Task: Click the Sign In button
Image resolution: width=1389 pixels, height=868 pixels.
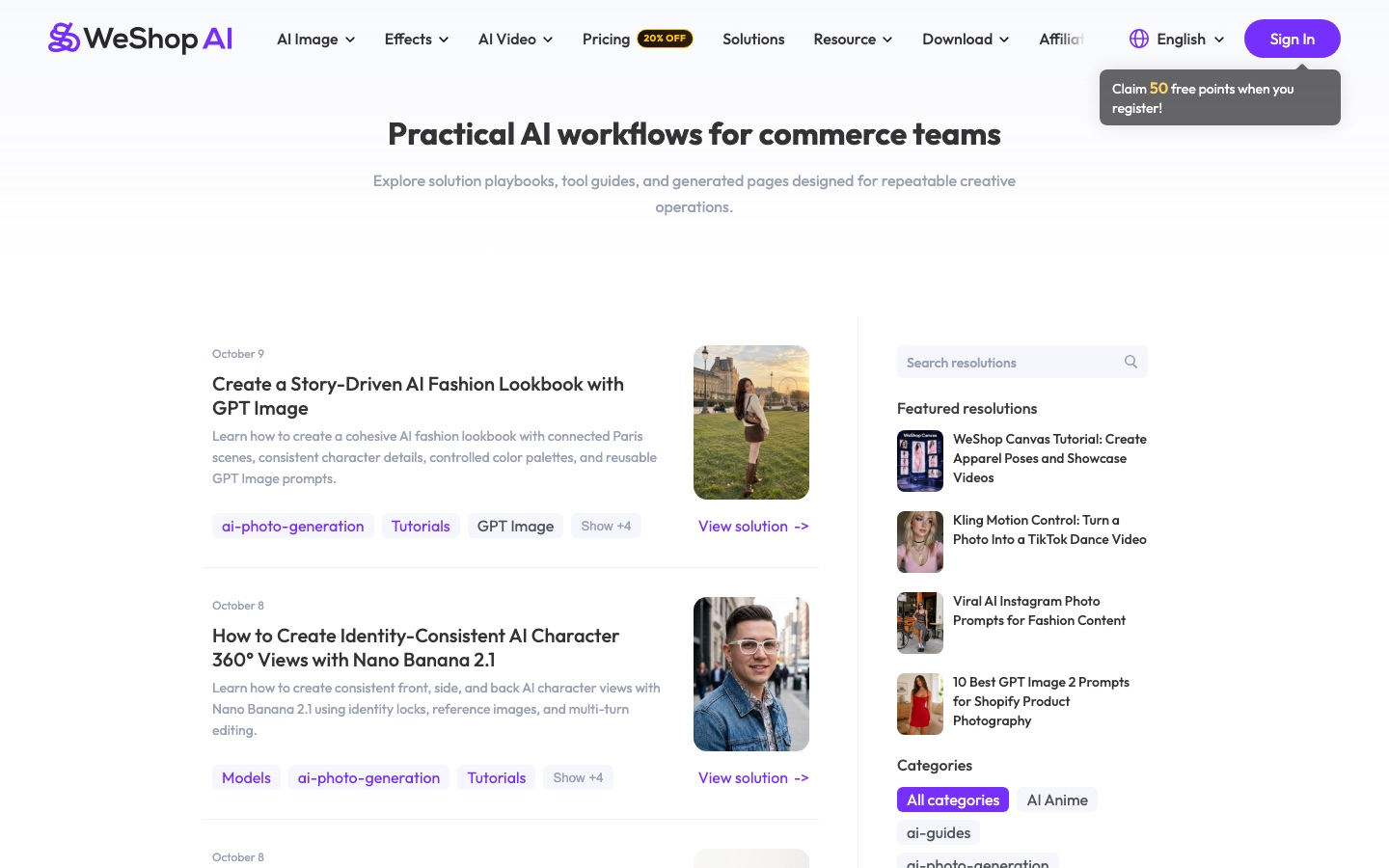Action: pos(1293,39)
